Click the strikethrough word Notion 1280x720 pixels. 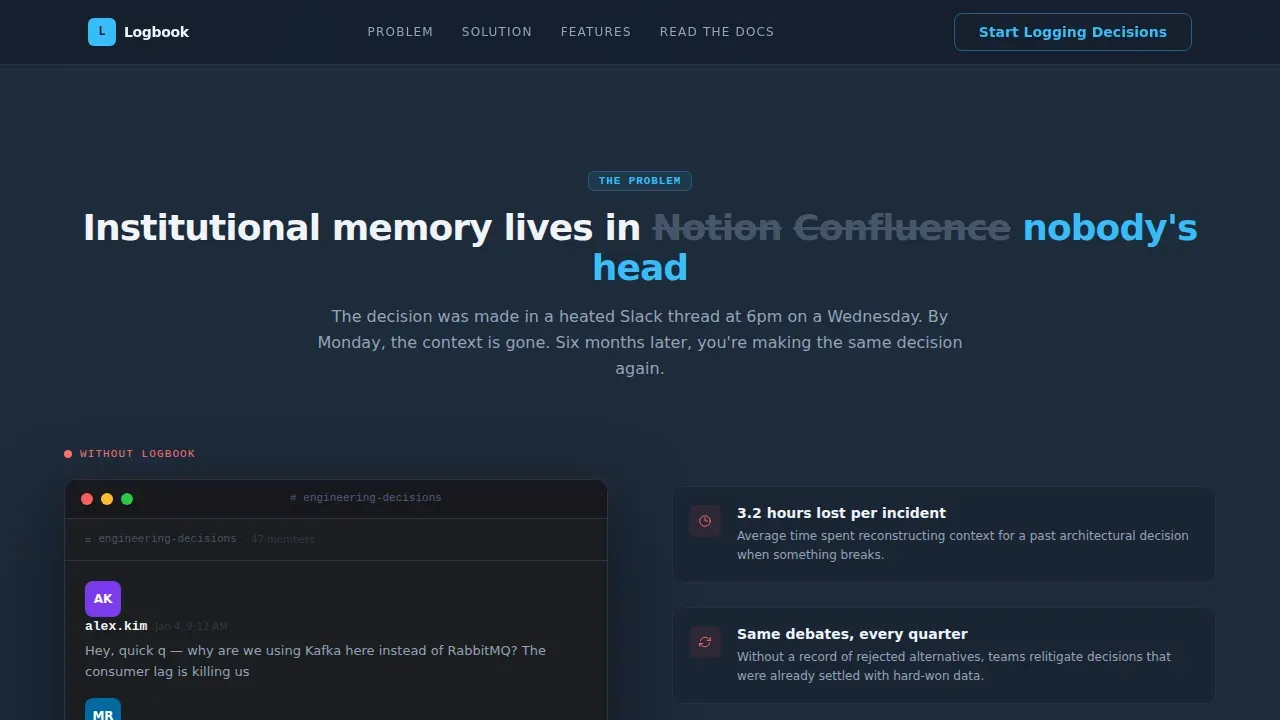[x=717, y=228]
